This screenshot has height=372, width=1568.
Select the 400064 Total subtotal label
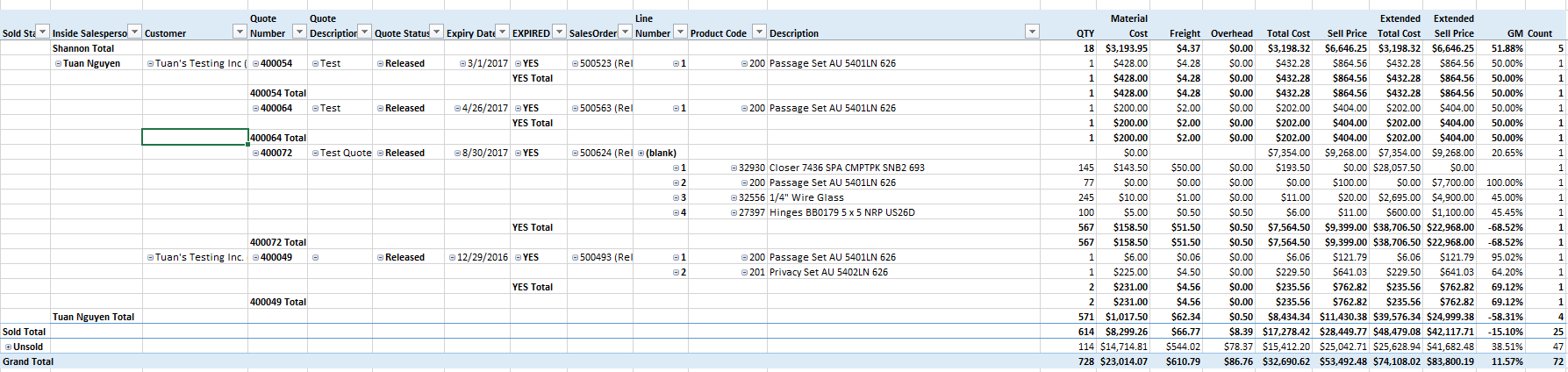click(x=278, y=138)
